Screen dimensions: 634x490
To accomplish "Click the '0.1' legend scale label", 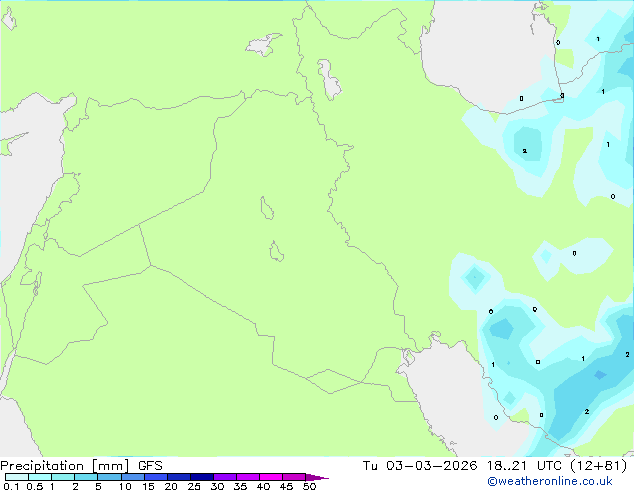I will pos(11,486).
